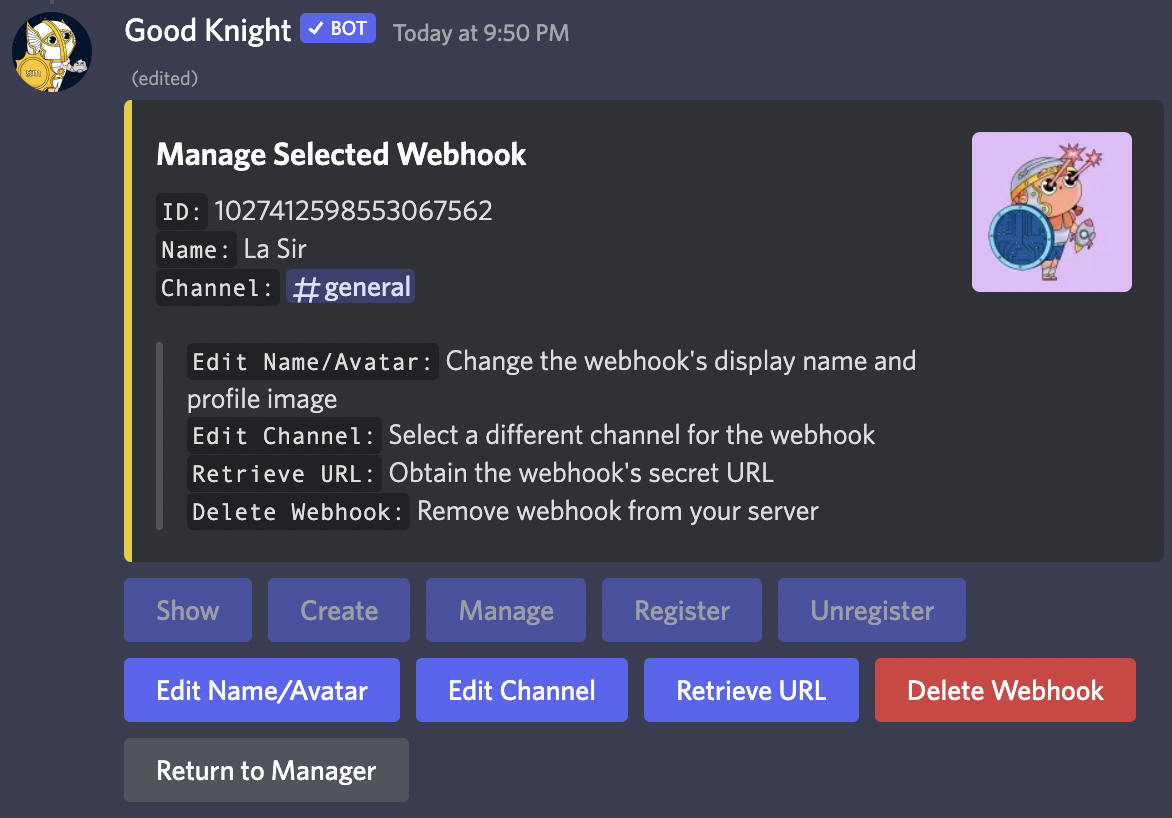Choose the Edit Channel button
Viewport: 1172px width, 818px height.
click(522, 690)
